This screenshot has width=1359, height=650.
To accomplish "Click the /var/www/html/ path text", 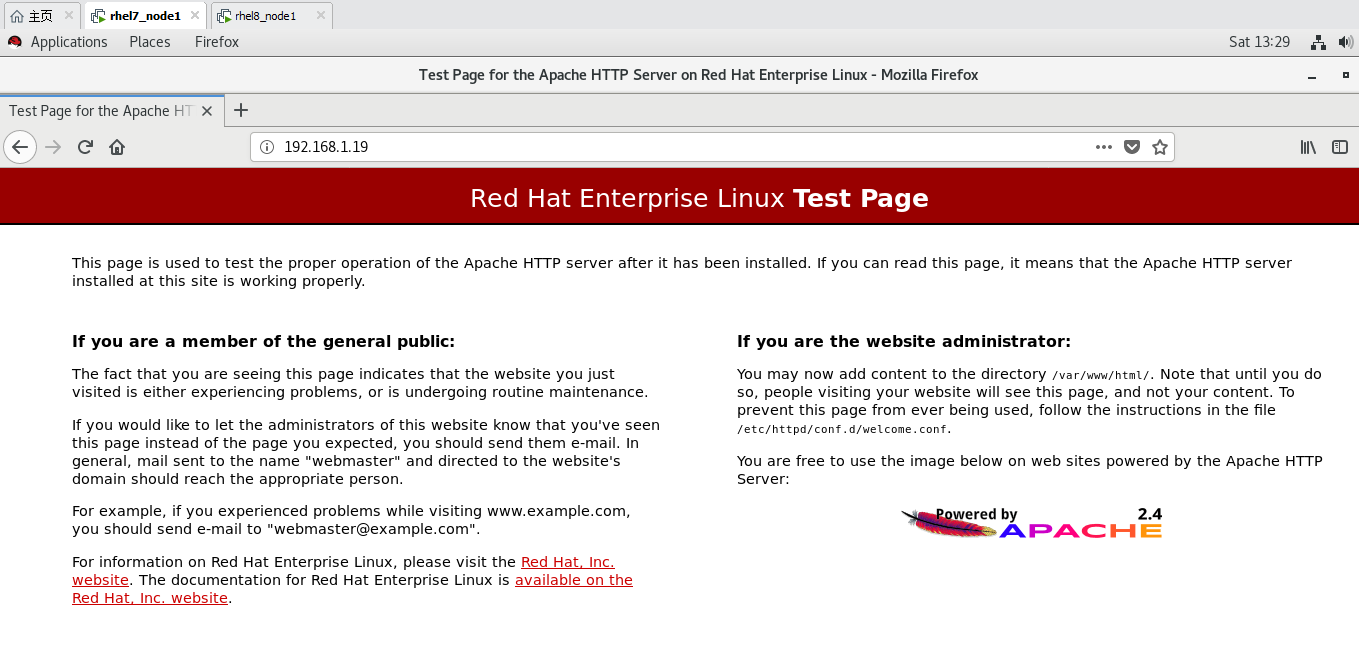I will click(x=1101, y=375).
